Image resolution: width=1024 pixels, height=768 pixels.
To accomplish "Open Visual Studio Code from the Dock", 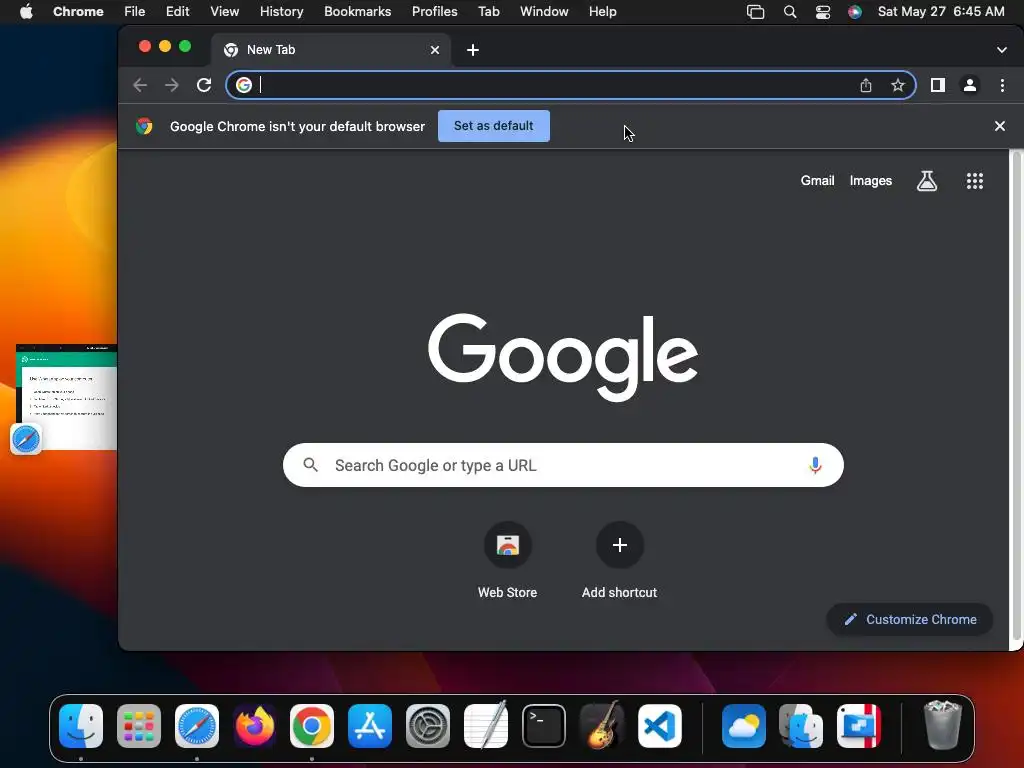I will (660, 726).
